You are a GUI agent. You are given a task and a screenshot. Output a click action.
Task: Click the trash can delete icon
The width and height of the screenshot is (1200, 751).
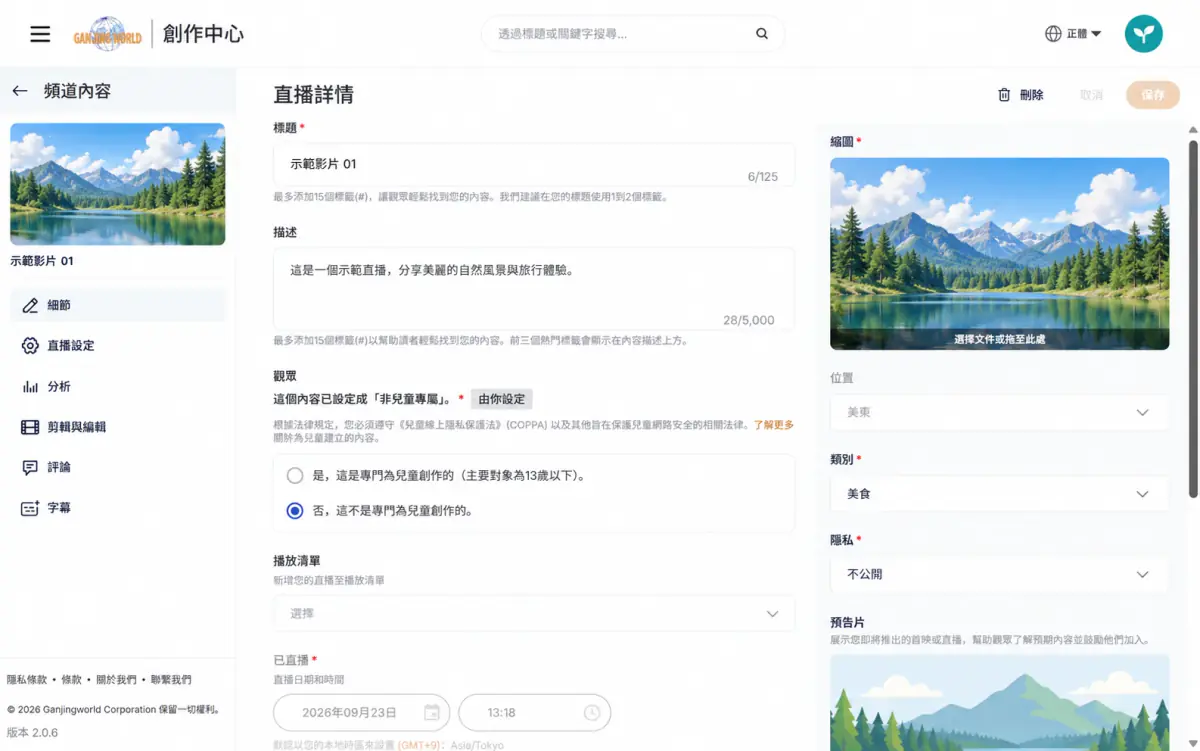click(1004, 95)
